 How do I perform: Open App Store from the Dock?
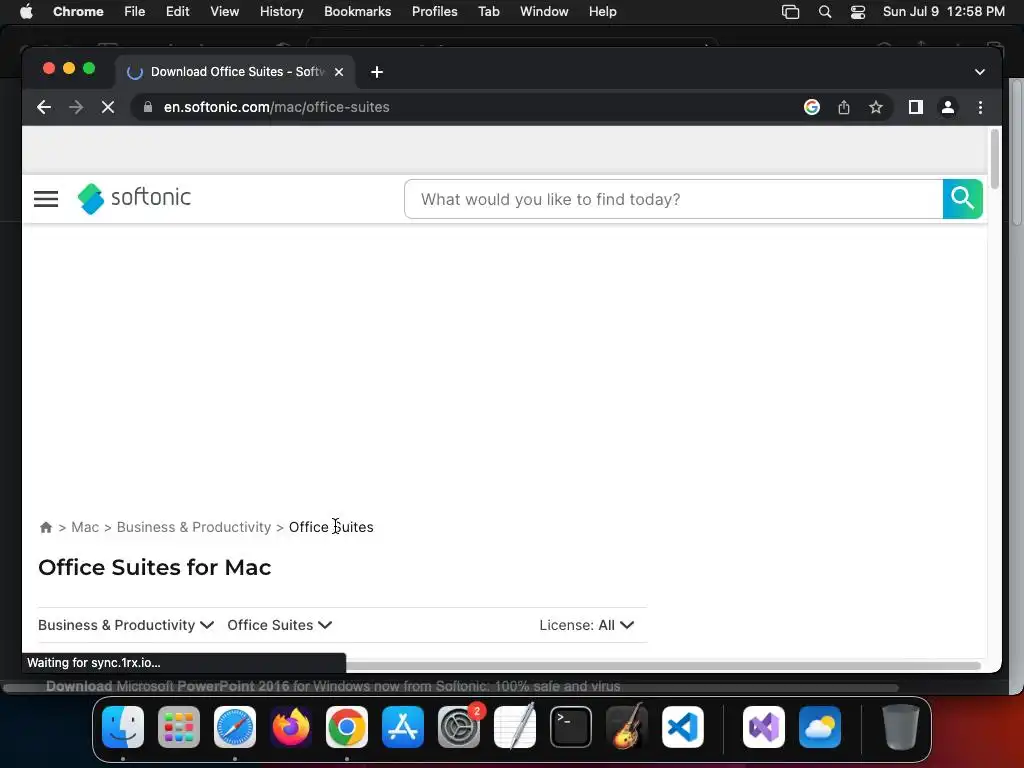coord(402,727)
